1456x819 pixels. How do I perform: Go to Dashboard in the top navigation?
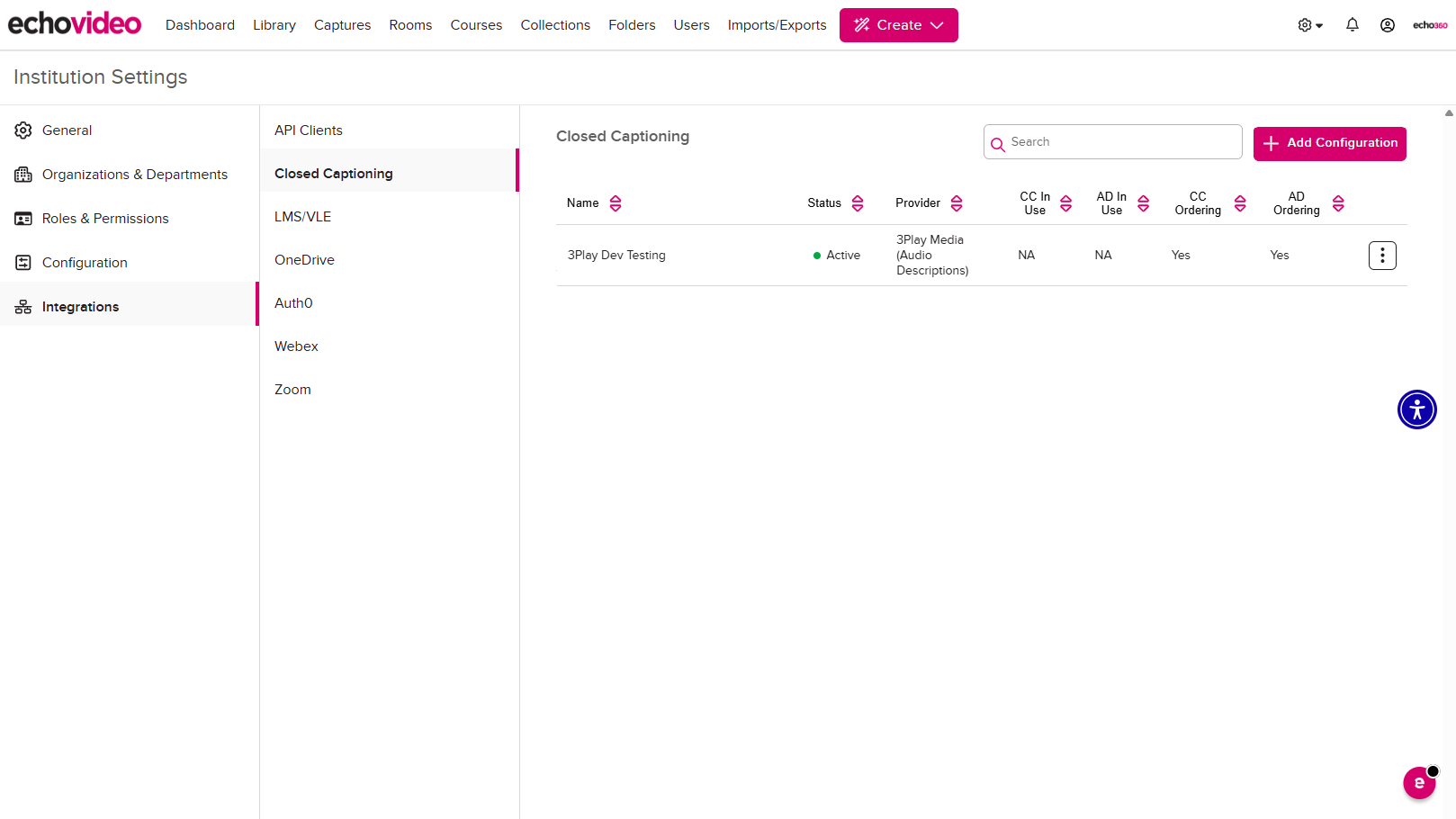(200, 24)
